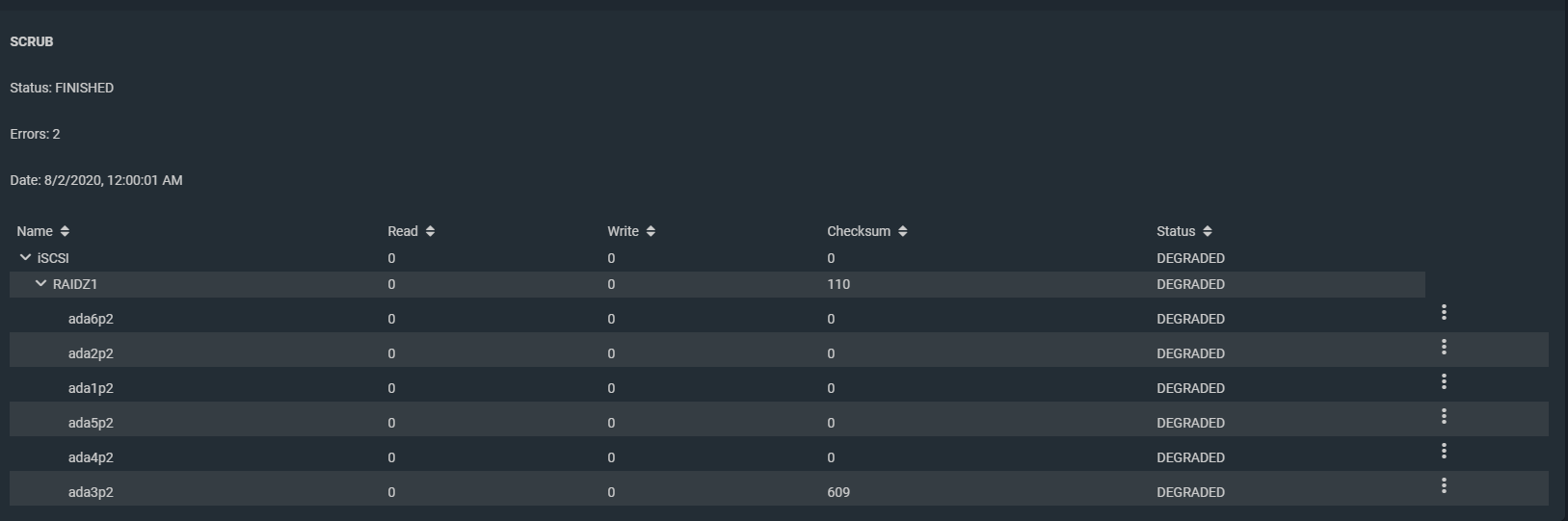
Task: Select the RAIDZ1 row name
Action: click(75, 284)
